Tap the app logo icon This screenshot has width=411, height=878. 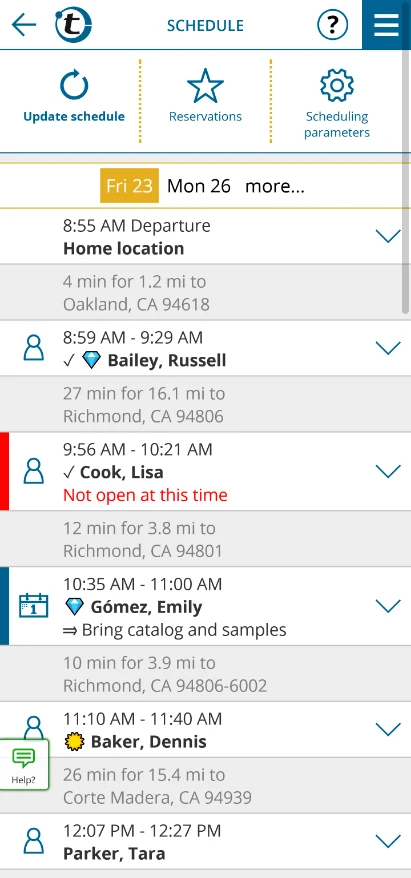point(73,25)
